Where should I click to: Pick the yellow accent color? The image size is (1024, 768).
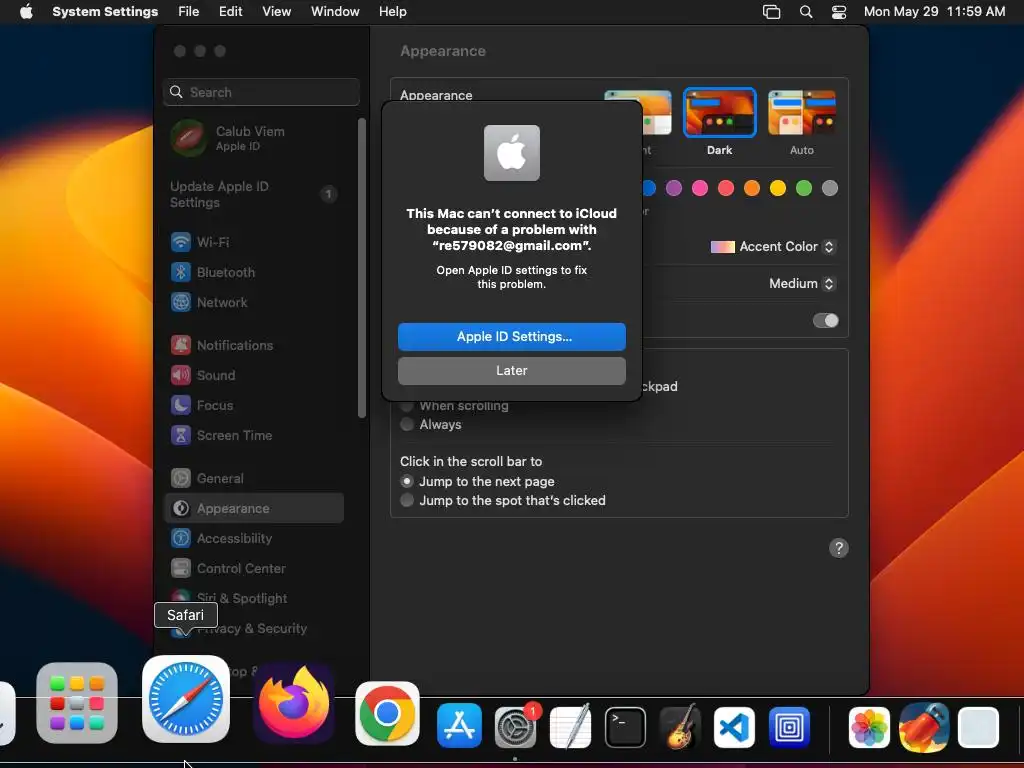pos(778,188)
